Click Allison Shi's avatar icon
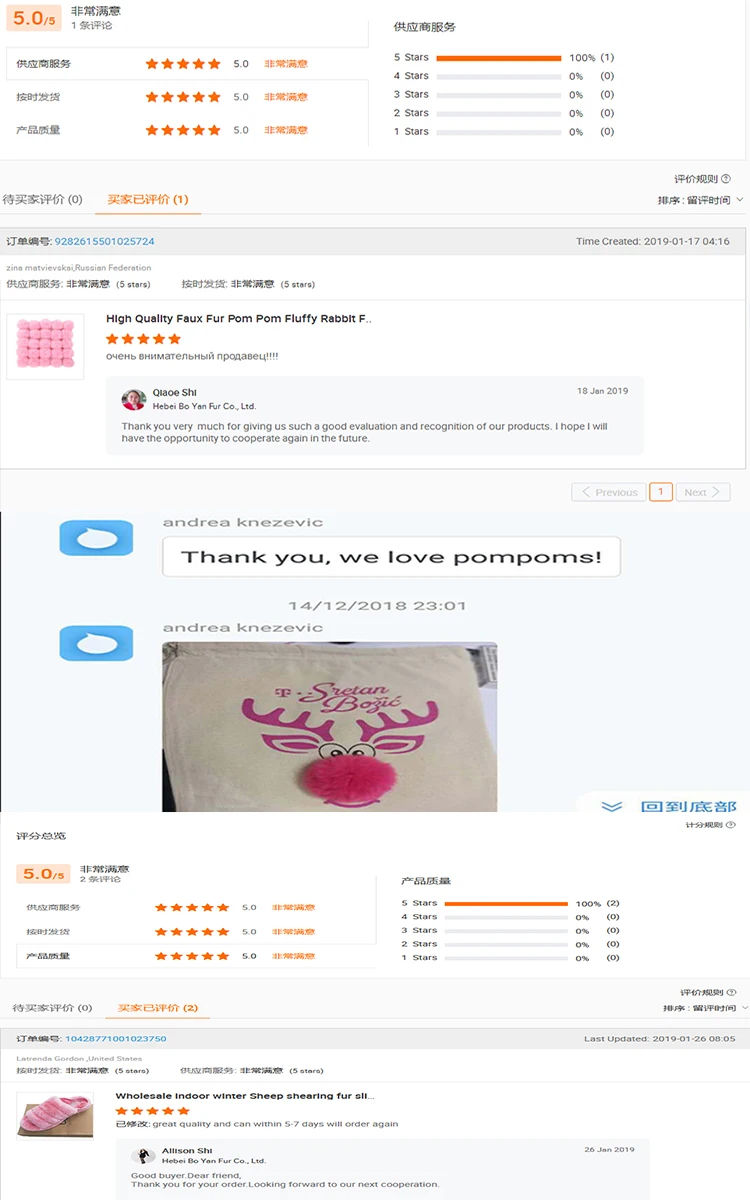 pos(145,1156)
